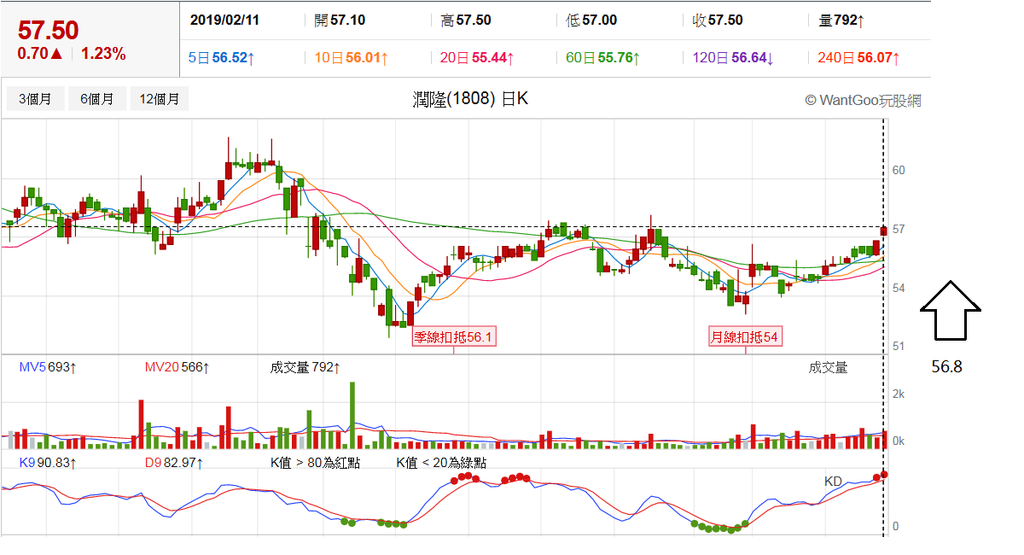Click the last red KD dot

(884, 474)
